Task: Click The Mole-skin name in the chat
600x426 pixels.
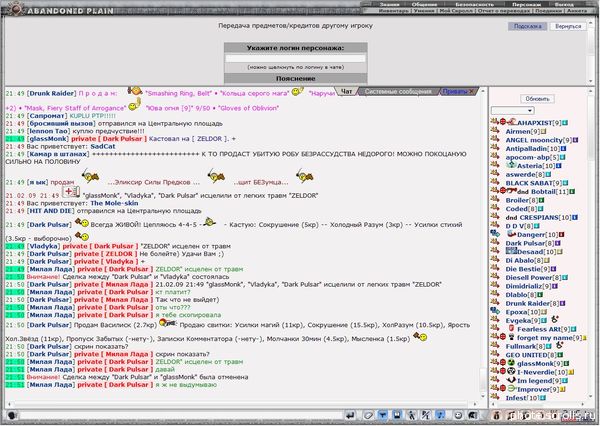Action: (114, 203)
